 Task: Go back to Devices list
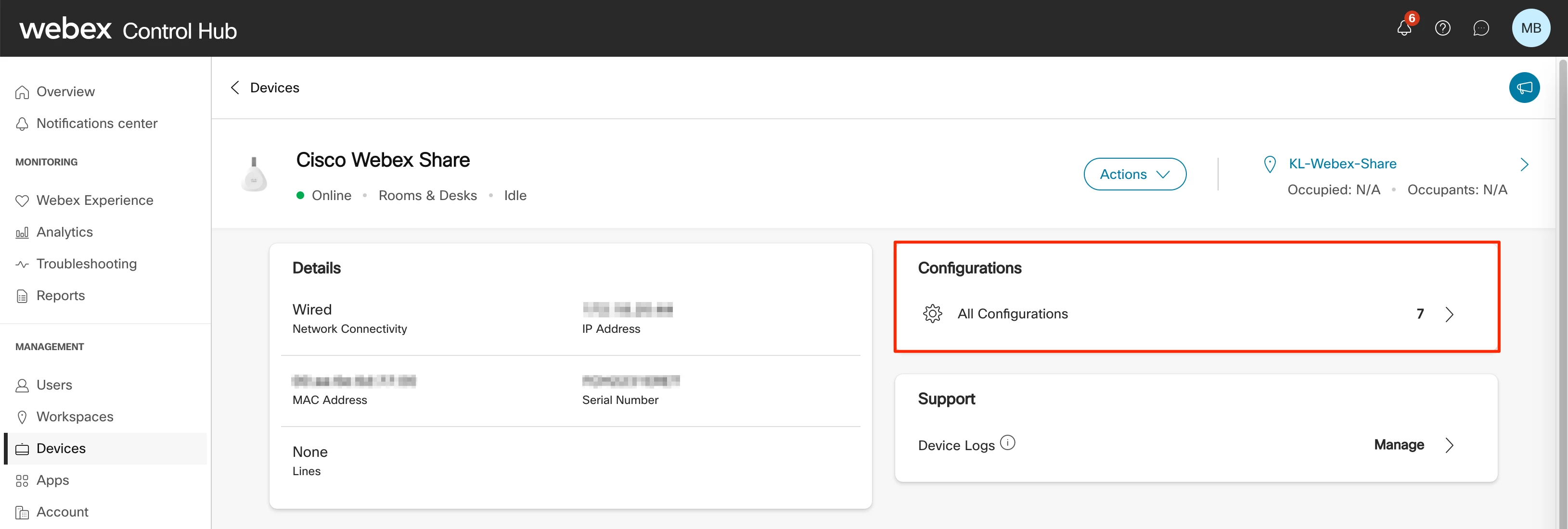tap(235, 88)
